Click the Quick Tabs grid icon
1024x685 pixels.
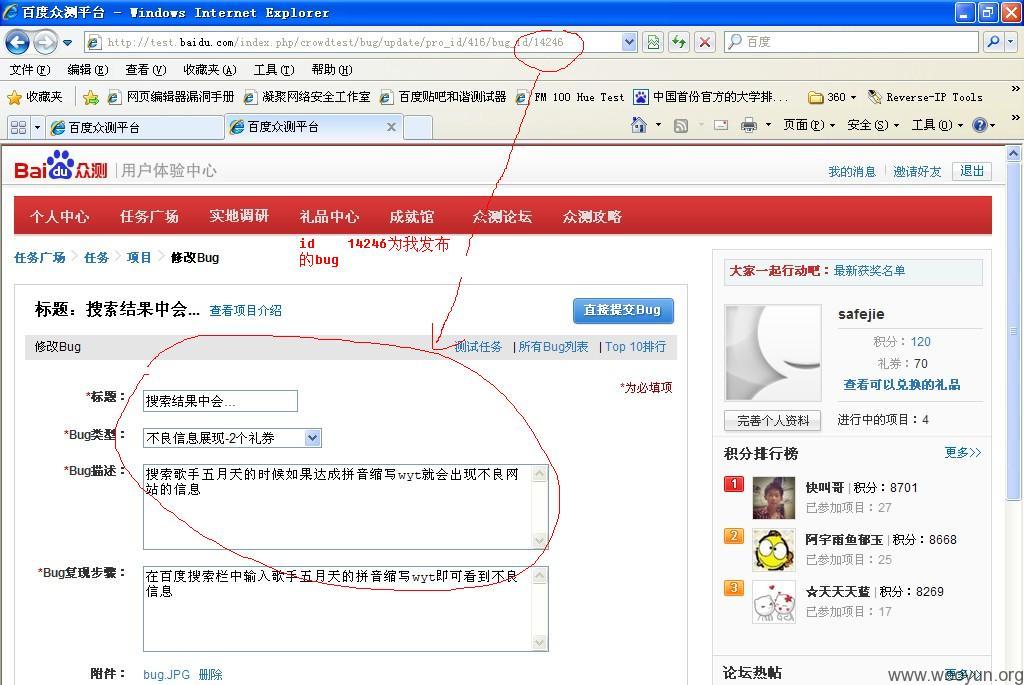pyautogui.click(x=18, y=127)
